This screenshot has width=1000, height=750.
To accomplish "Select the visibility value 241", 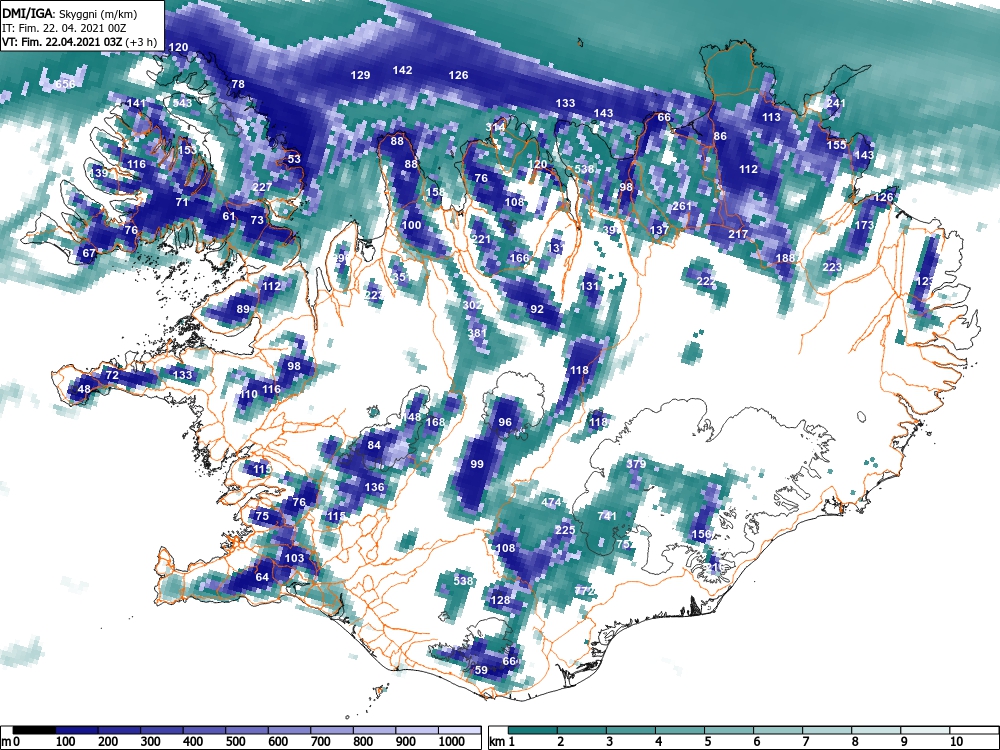I will click(x=836, y=103).
